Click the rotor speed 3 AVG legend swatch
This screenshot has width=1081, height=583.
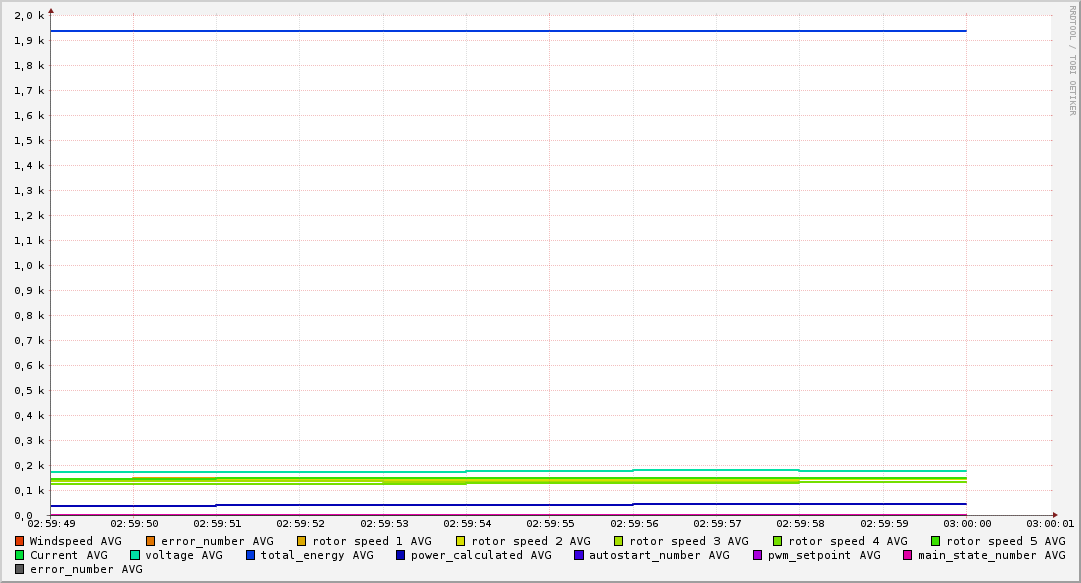pos(619,541)
